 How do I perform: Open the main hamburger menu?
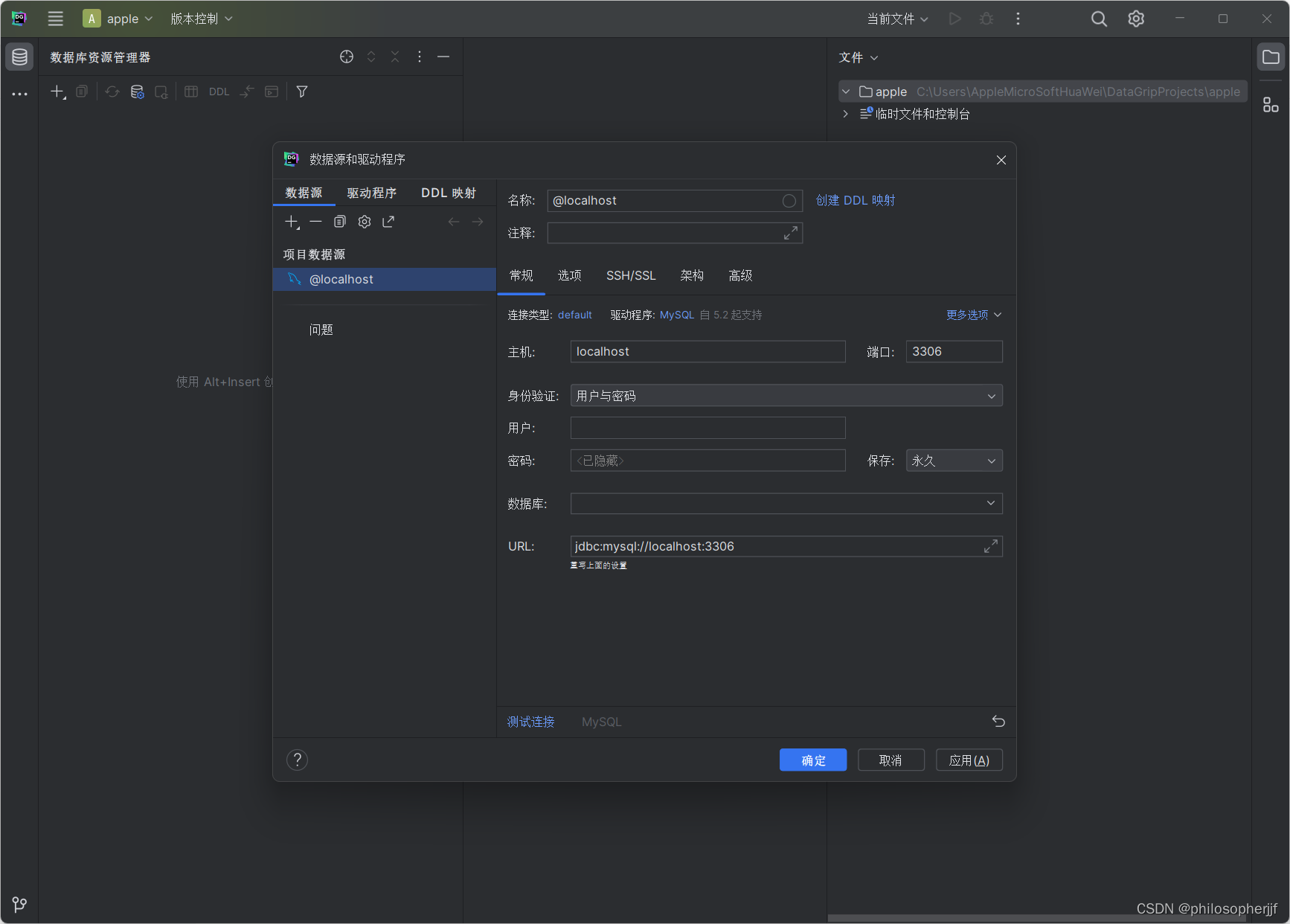tap(56, 19)
